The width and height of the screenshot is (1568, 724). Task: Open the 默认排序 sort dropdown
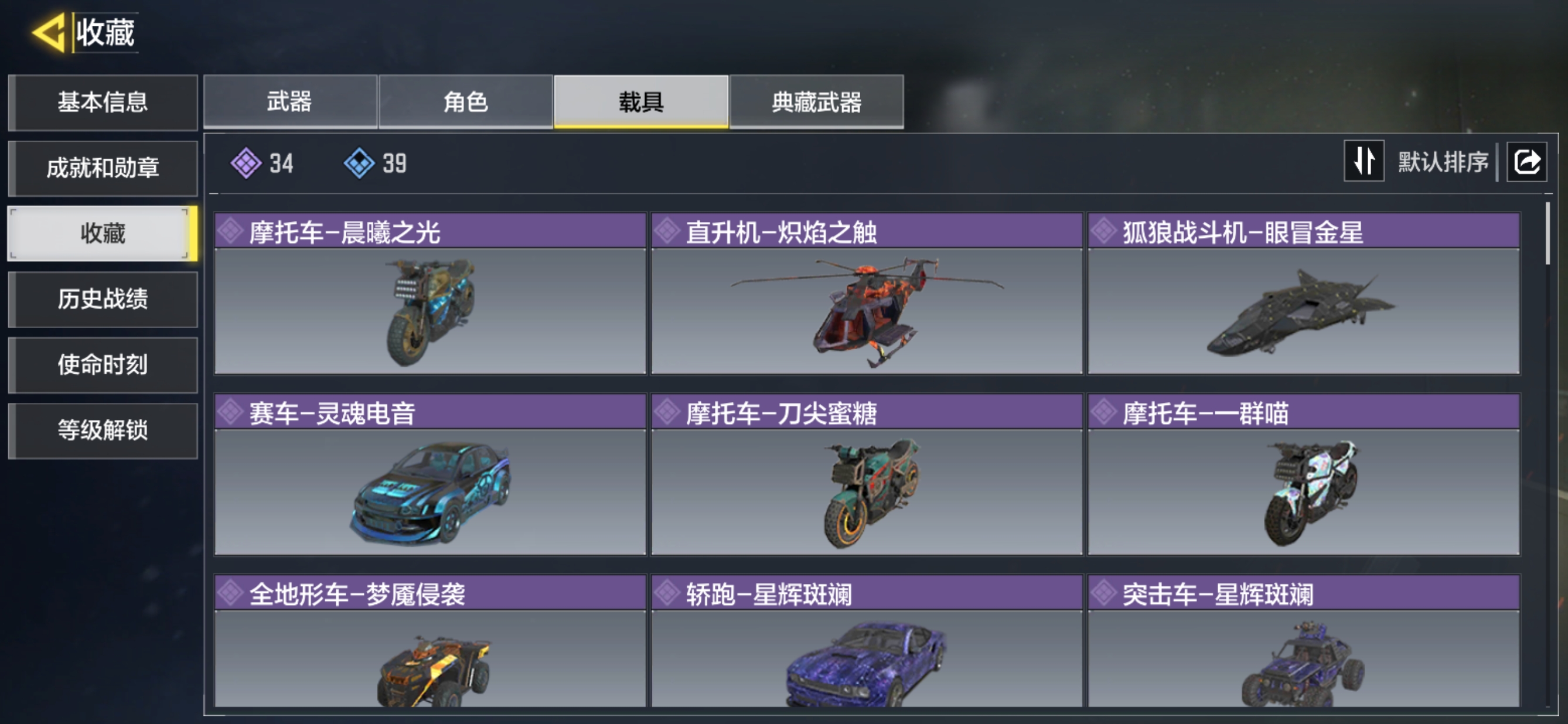[x=1442, y=162]
